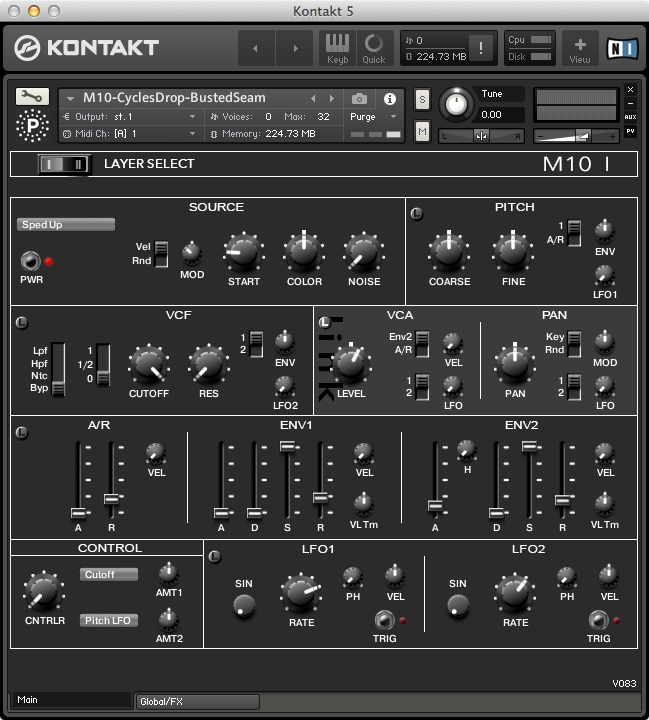Click the LFO1 SIN waveform selector knob
This screenshot has width=649, height=720.
pos(244,606)
